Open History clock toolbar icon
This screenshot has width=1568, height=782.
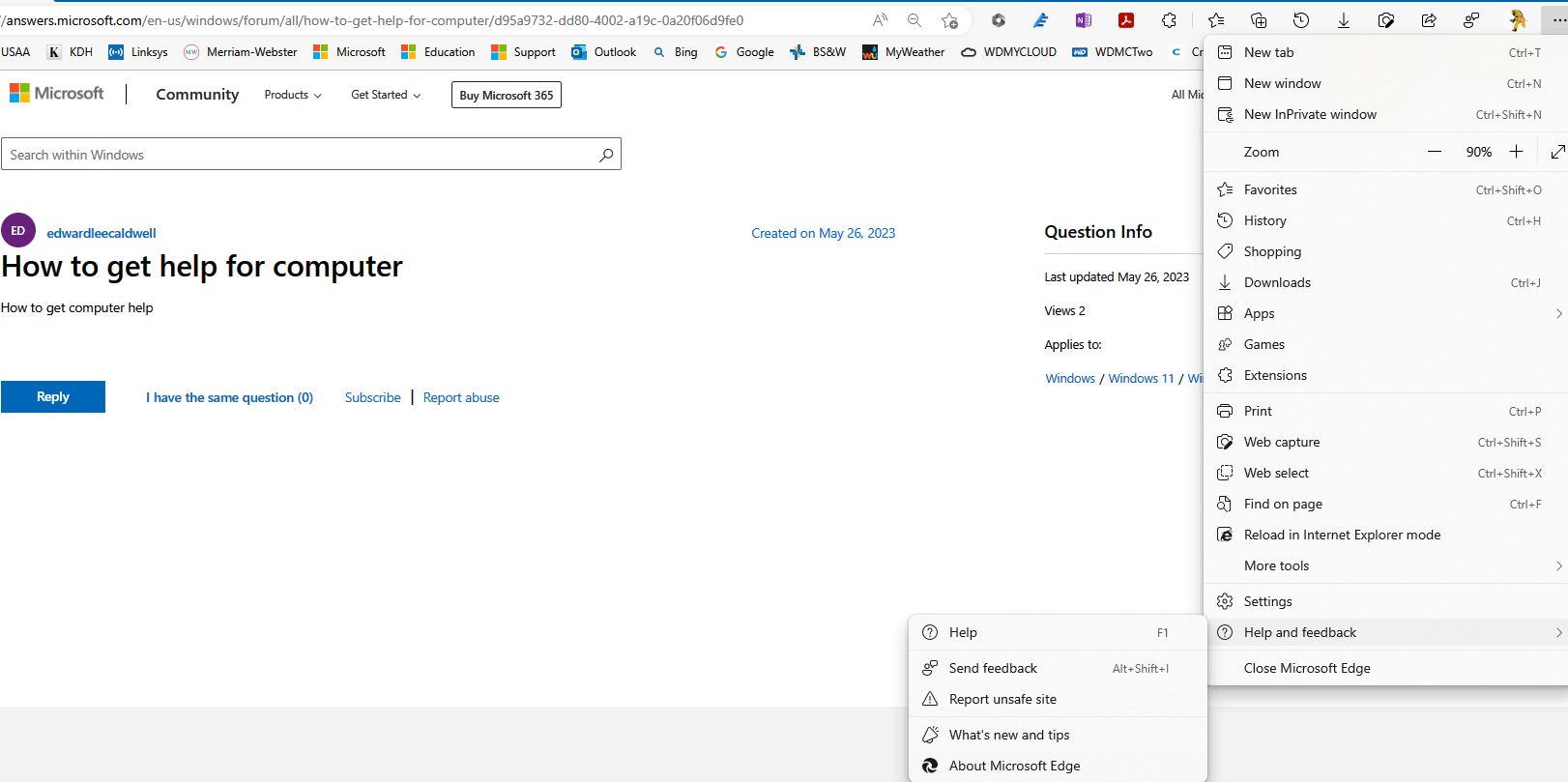tap(1301, 20)
